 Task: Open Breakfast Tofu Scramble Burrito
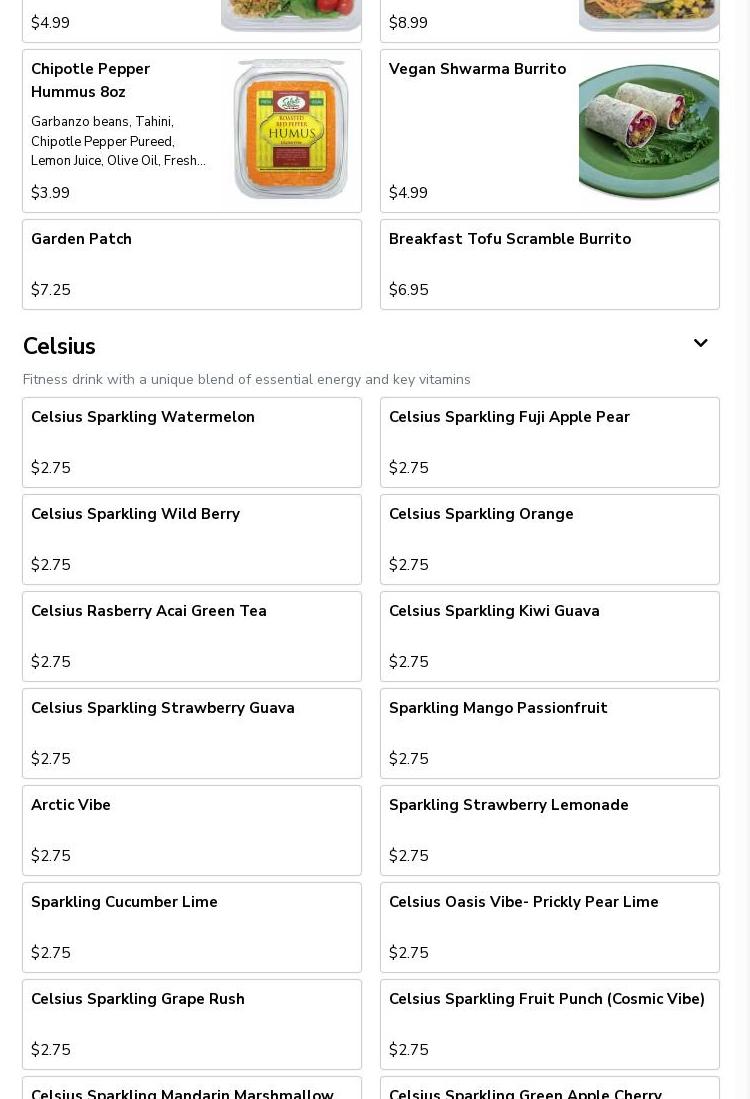pos(549,264)
